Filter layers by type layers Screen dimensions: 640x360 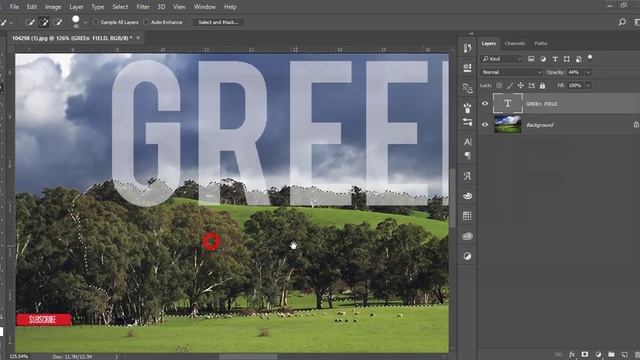click(x=555, y=59)
